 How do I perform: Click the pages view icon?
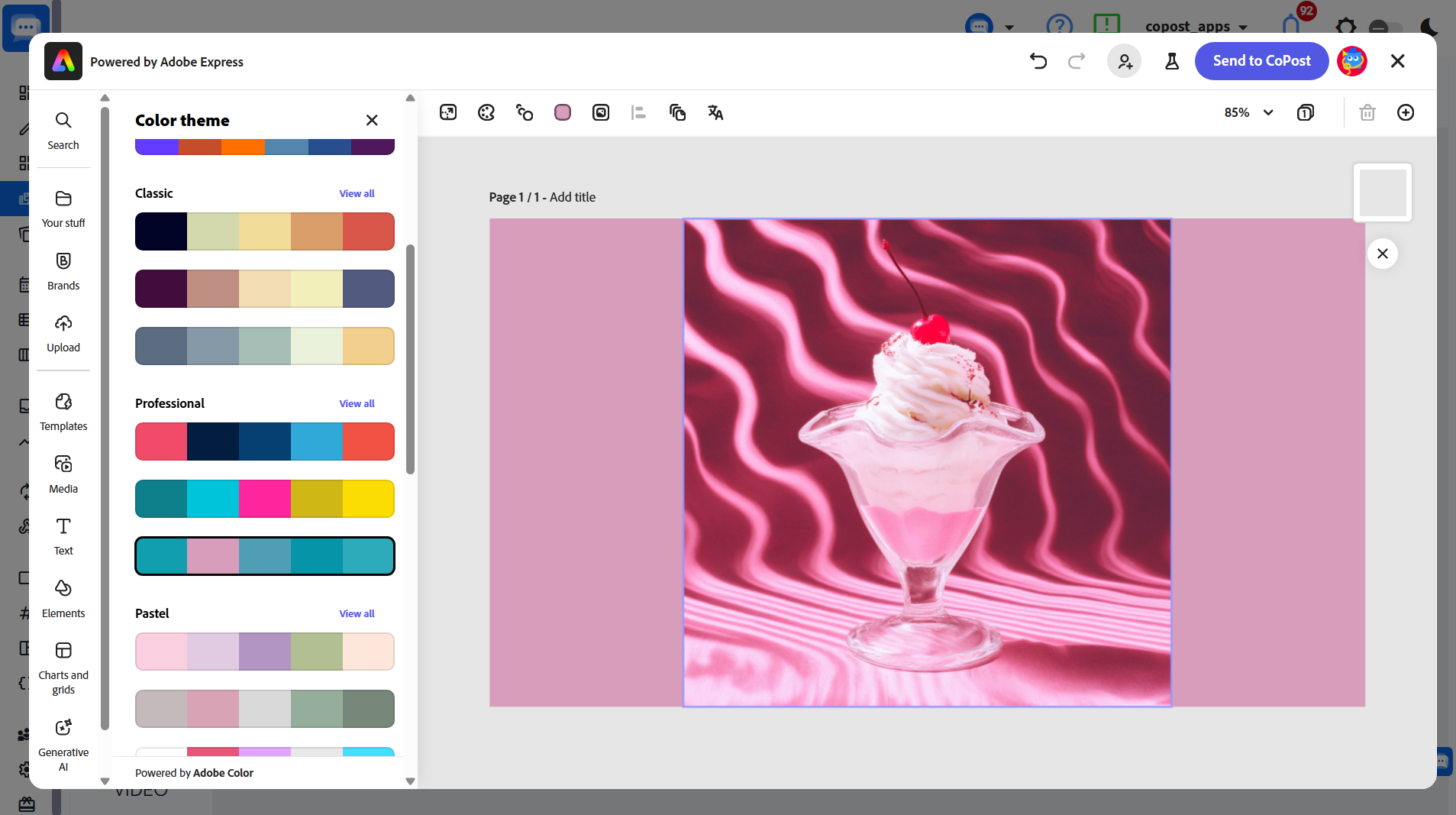(x=1306, y=113)
